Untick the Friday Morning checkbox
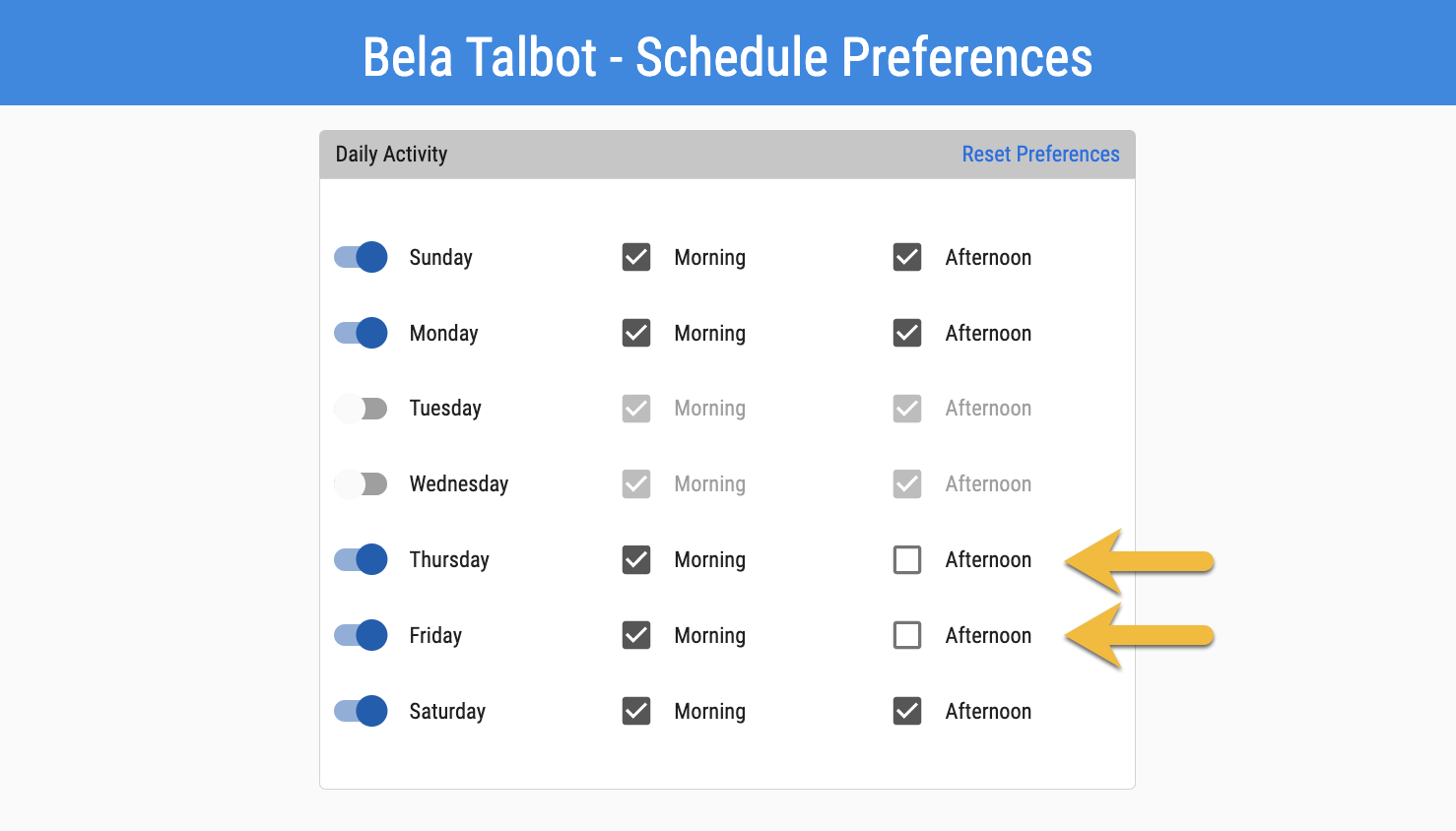Image resolution: width=1456 pixels, height=831 pixels. pyautogui.click(x=636, y=635)
